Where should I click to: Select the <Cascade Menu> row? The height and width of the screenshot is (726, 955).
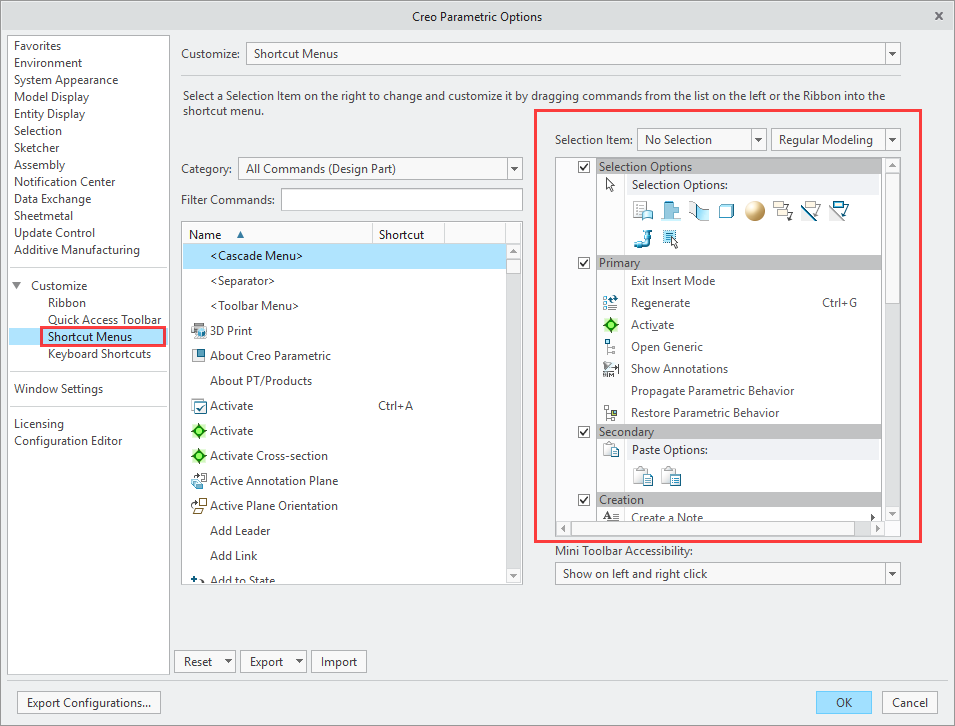pyautogui.click(x=344, y=256)
